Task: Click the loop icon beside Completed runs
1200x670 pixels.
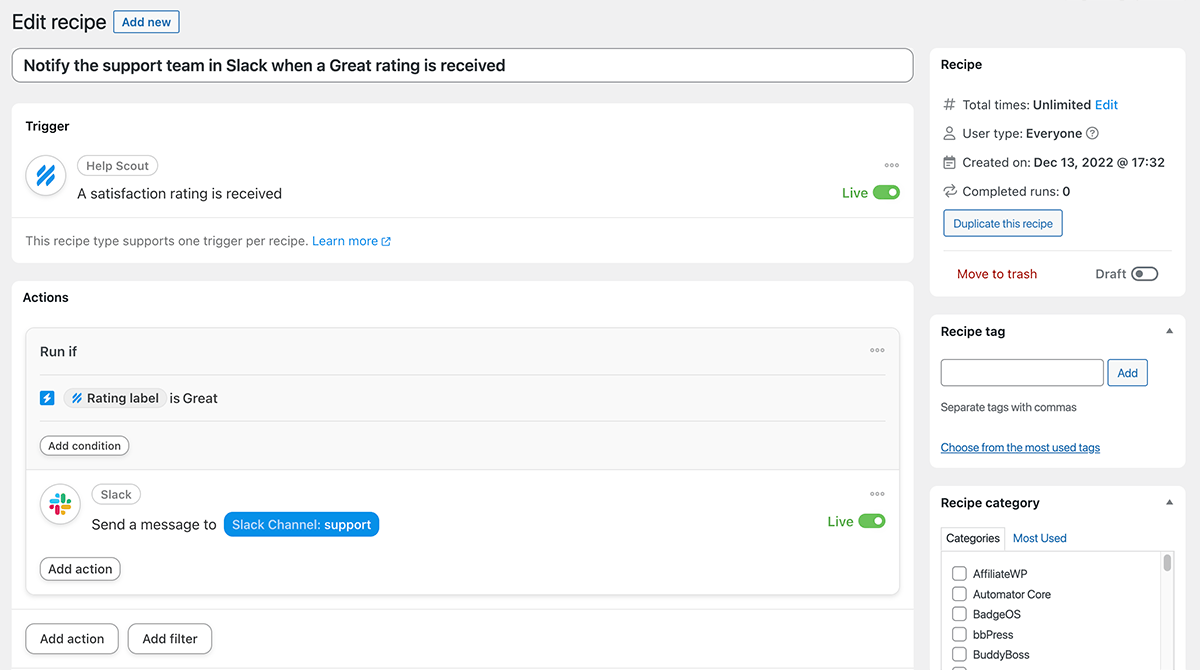Action: (950, 191)
